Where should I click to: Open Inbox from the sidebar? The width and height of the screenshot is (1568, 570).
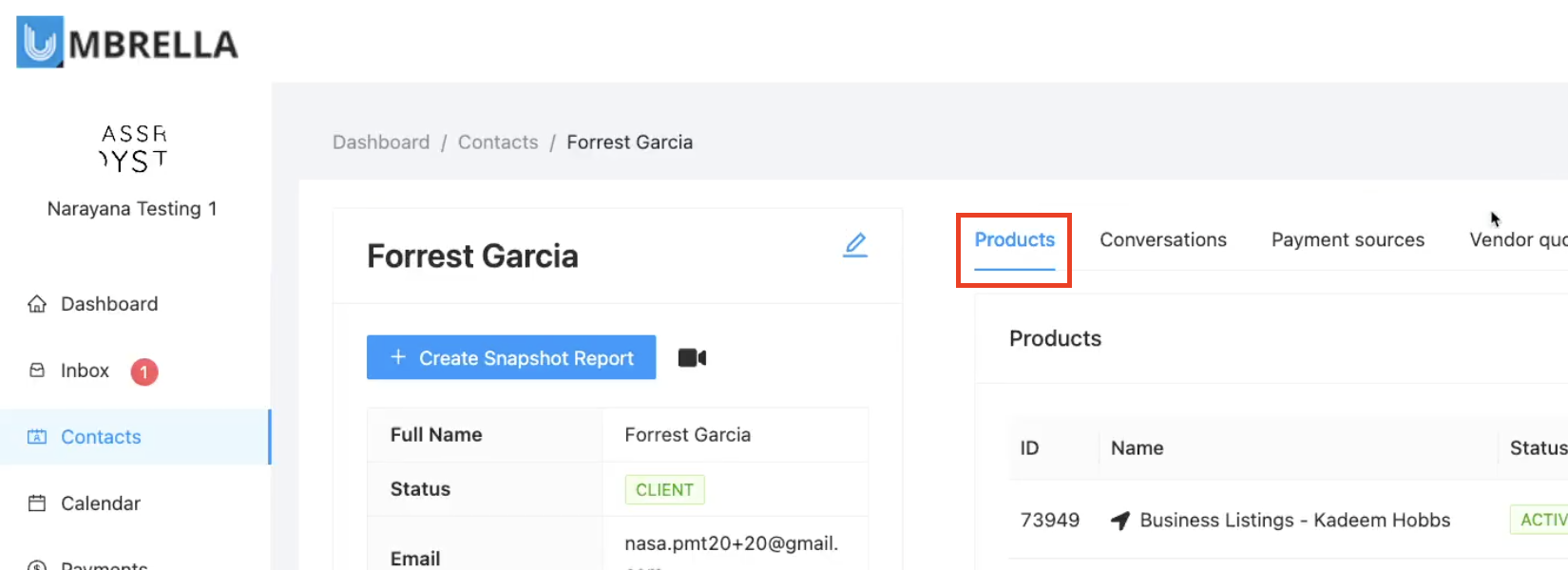85,370
